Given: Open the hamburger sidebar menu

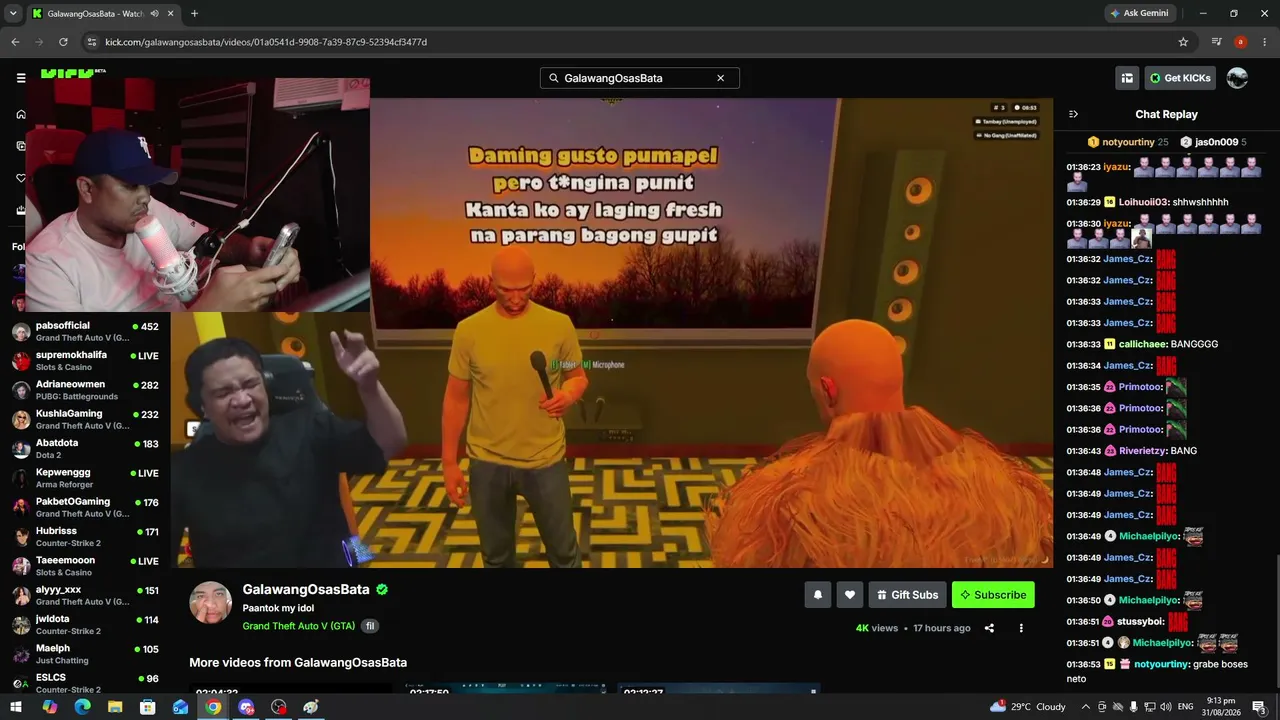Looking at the screenshot, I should point(21,78).
